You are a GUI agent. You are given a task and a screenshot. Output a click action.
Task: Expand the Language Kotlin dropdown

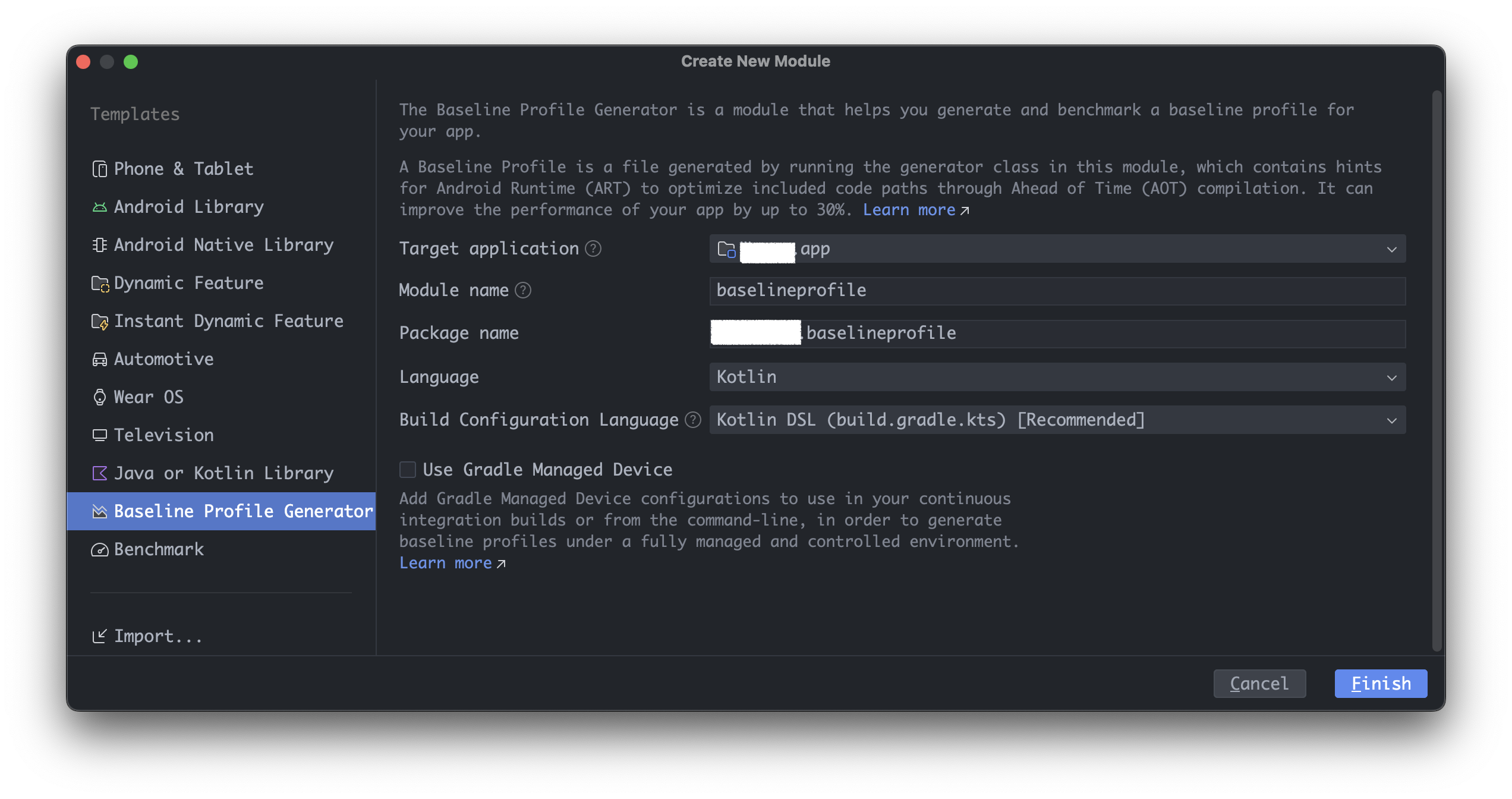click(x=1057, y=377)
